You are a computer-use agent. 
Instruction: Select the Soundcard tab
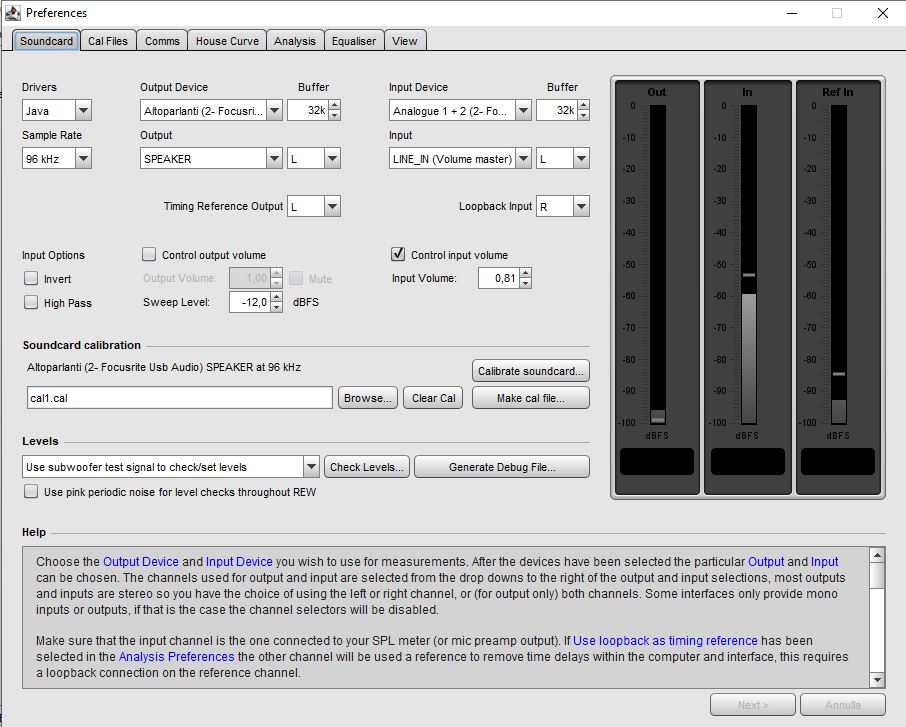tap(46, 41)
